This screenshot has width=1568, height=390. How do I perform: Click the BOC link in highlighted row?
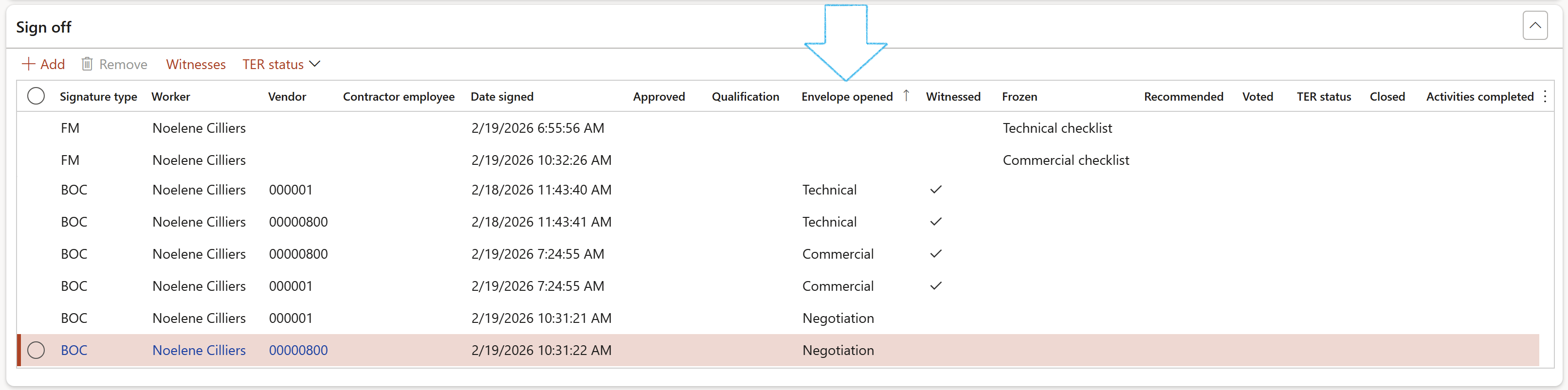pyautogui.click(x=73, y=351)
